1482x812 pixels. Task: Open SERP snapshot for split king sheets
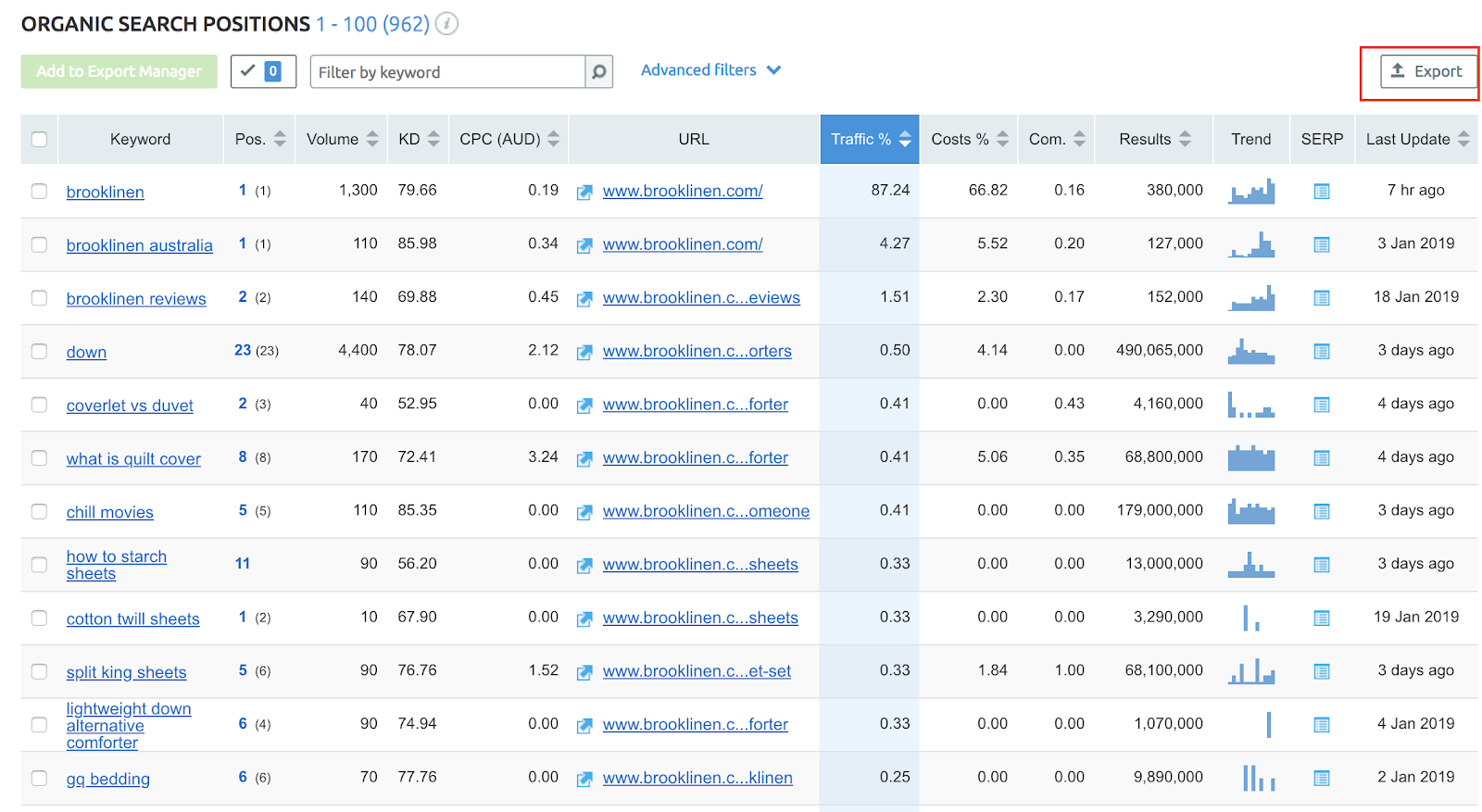pyautogui.click(x=1322, y=671)
